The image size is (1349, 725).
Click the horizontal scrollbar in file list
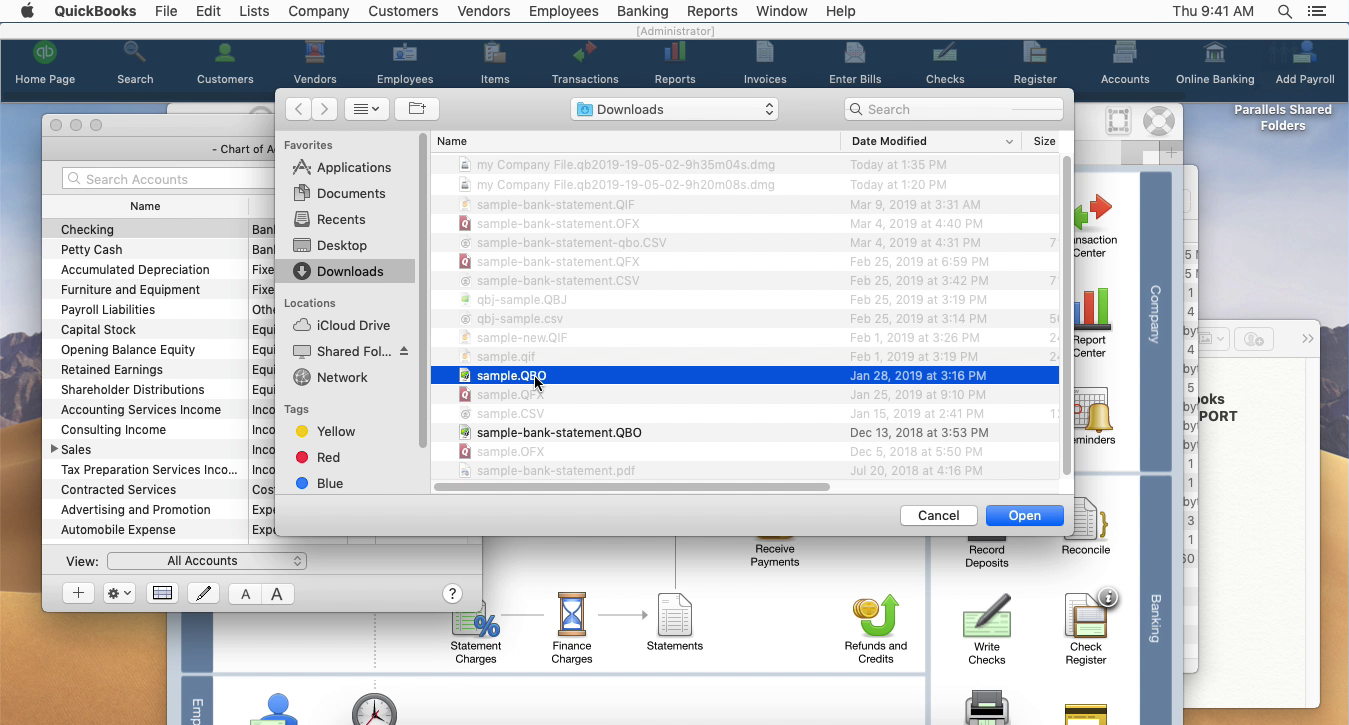pyautogui.click(x=632, y=487)
